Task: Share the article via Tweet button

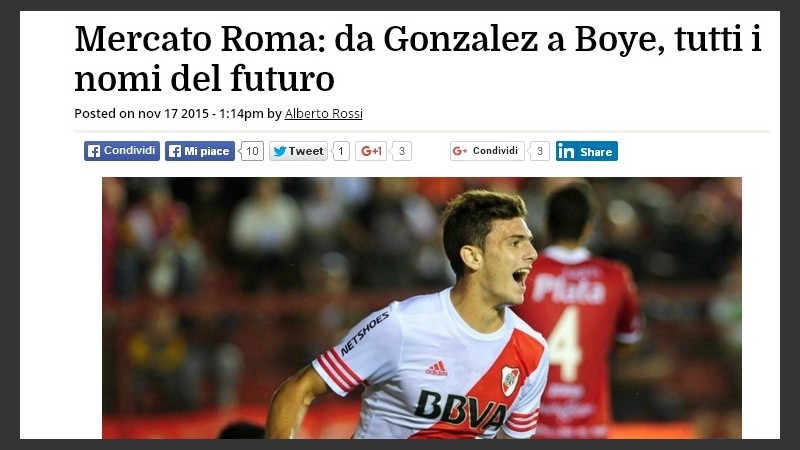Action: point(298,151)
